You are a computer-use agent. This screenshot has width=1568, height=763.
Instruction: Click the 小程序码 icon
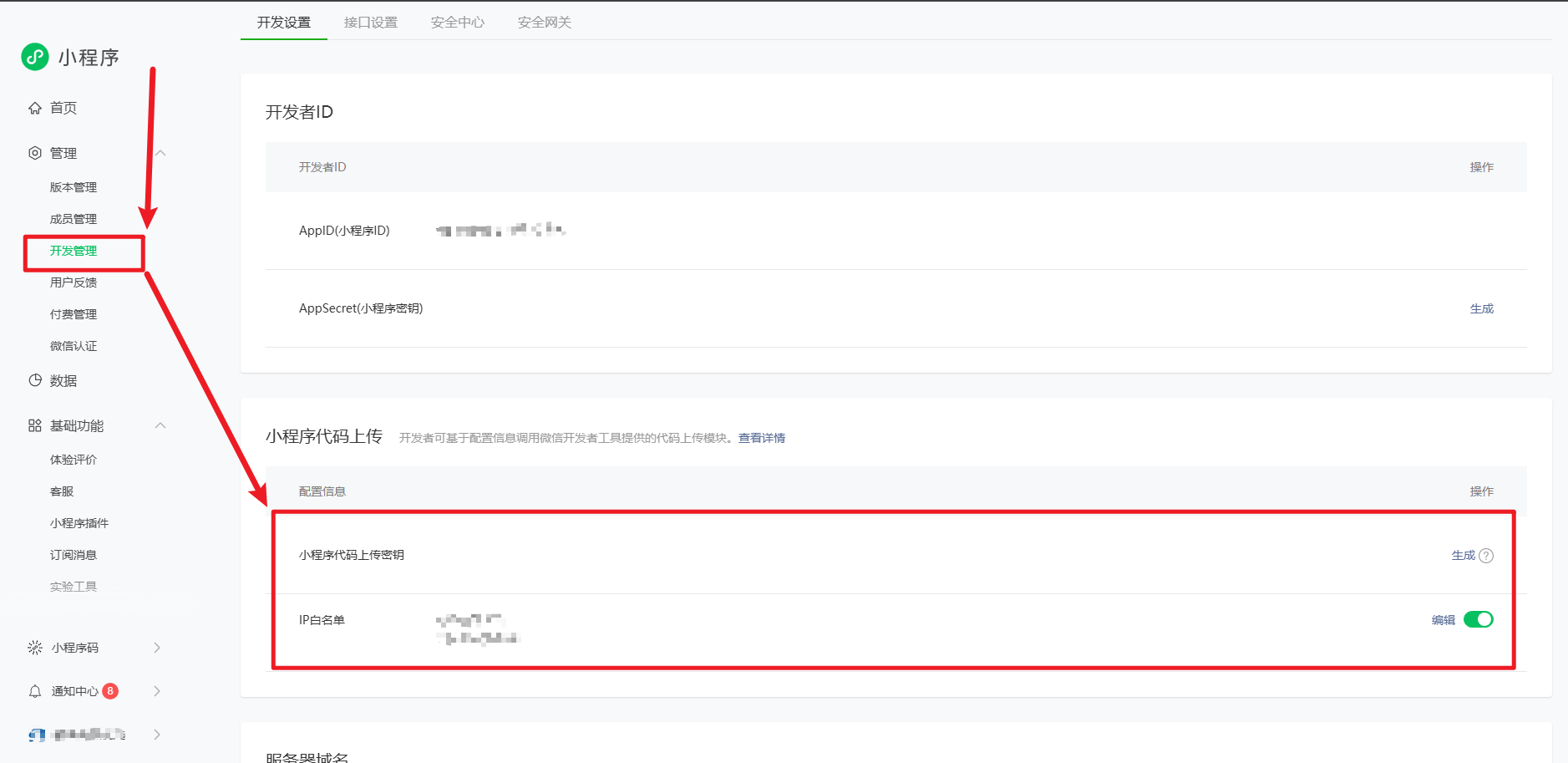click(x=35, y=648)
